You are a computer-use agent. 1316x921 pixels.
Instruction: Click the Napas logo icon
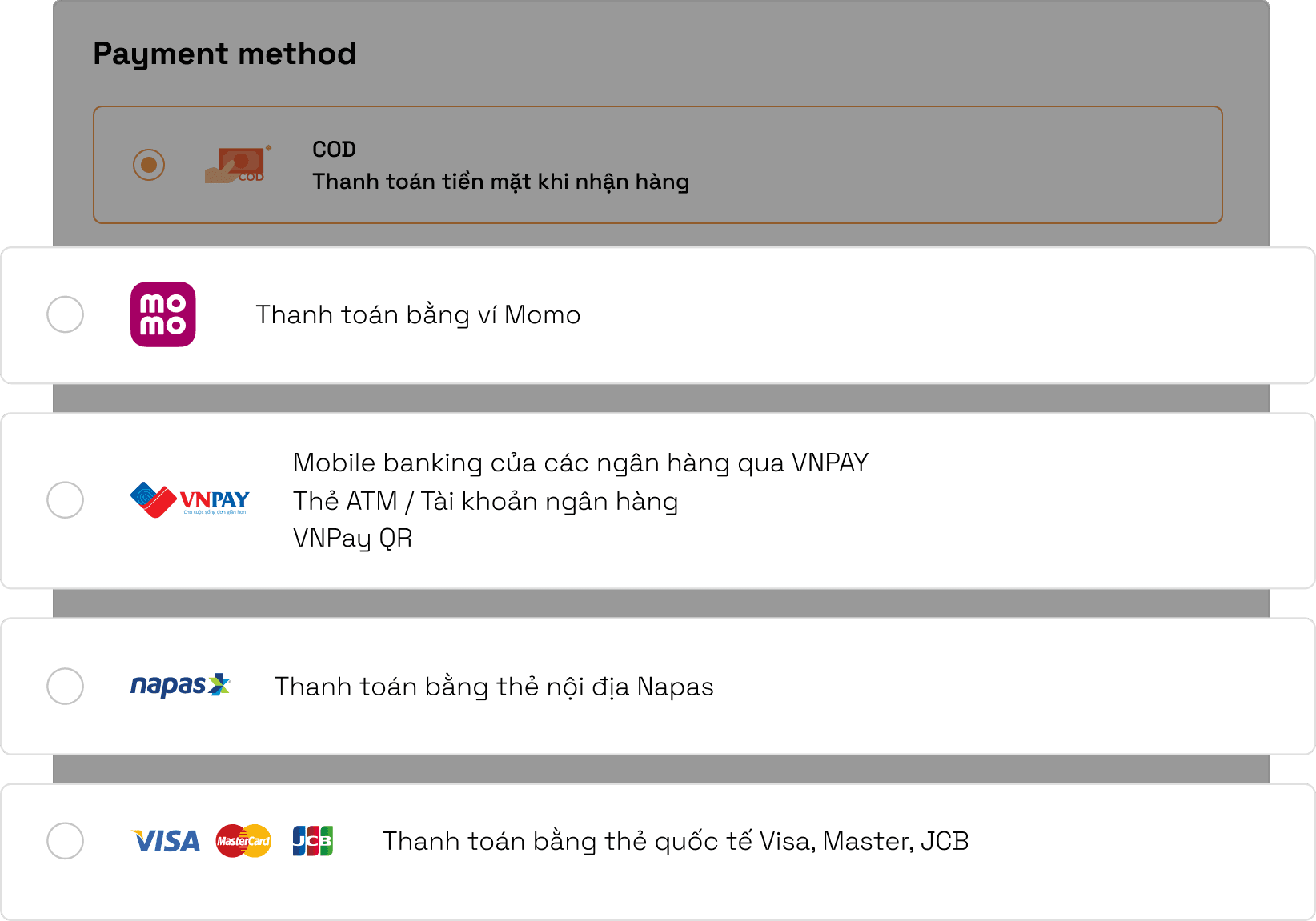tap(181, 686)
